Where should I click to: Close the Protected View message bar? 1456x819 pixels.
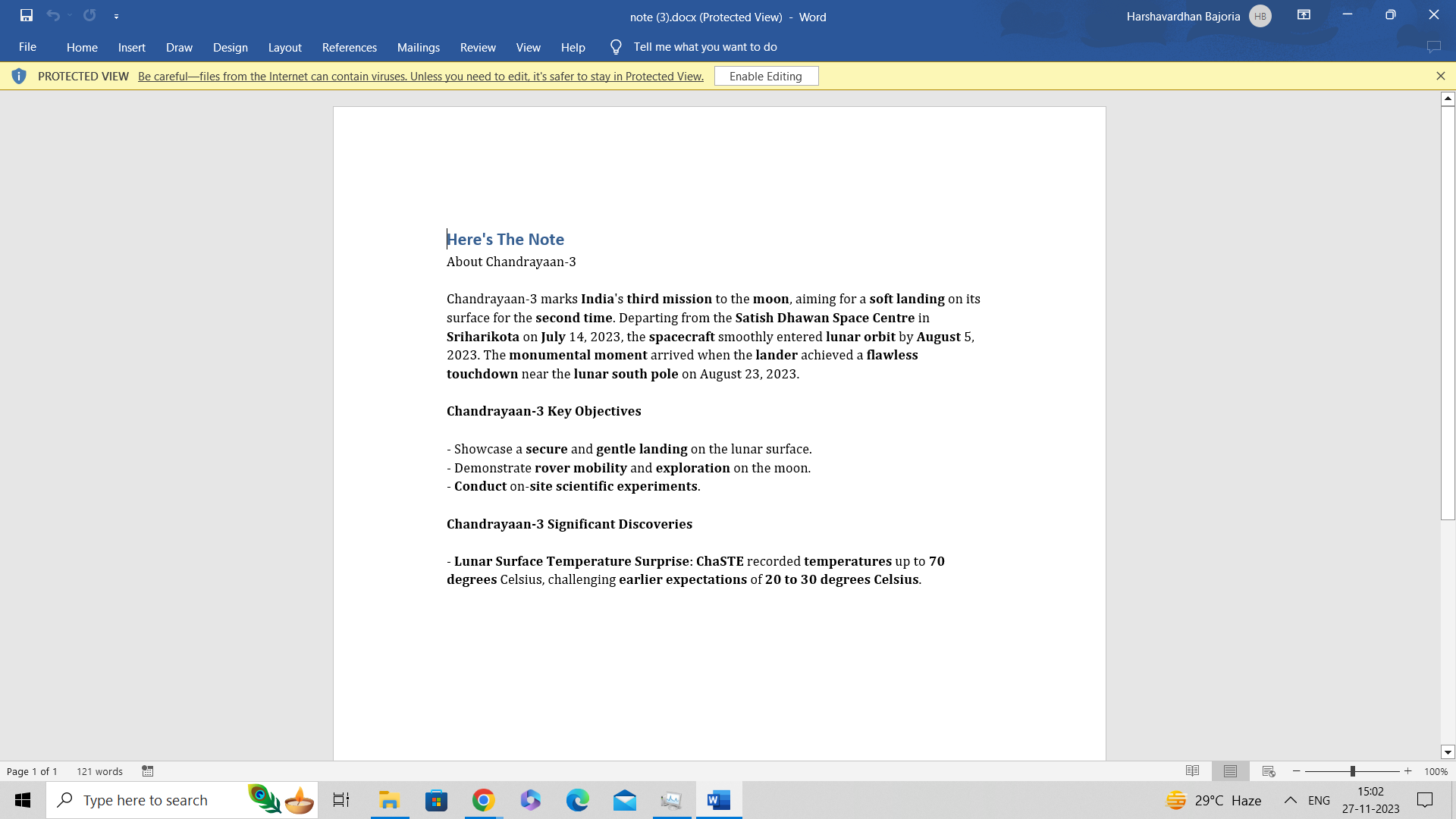(x=1440, y=76)
